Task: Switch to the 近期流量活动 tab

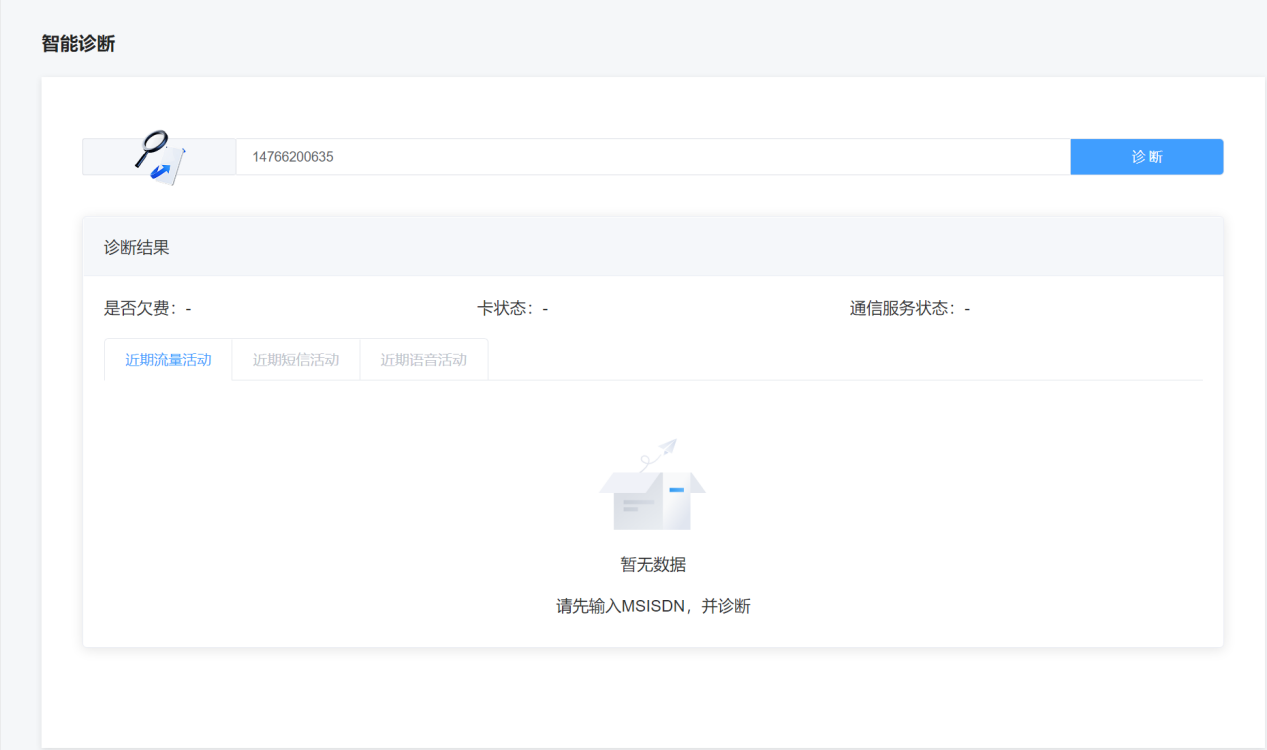Action: (168, 360)
